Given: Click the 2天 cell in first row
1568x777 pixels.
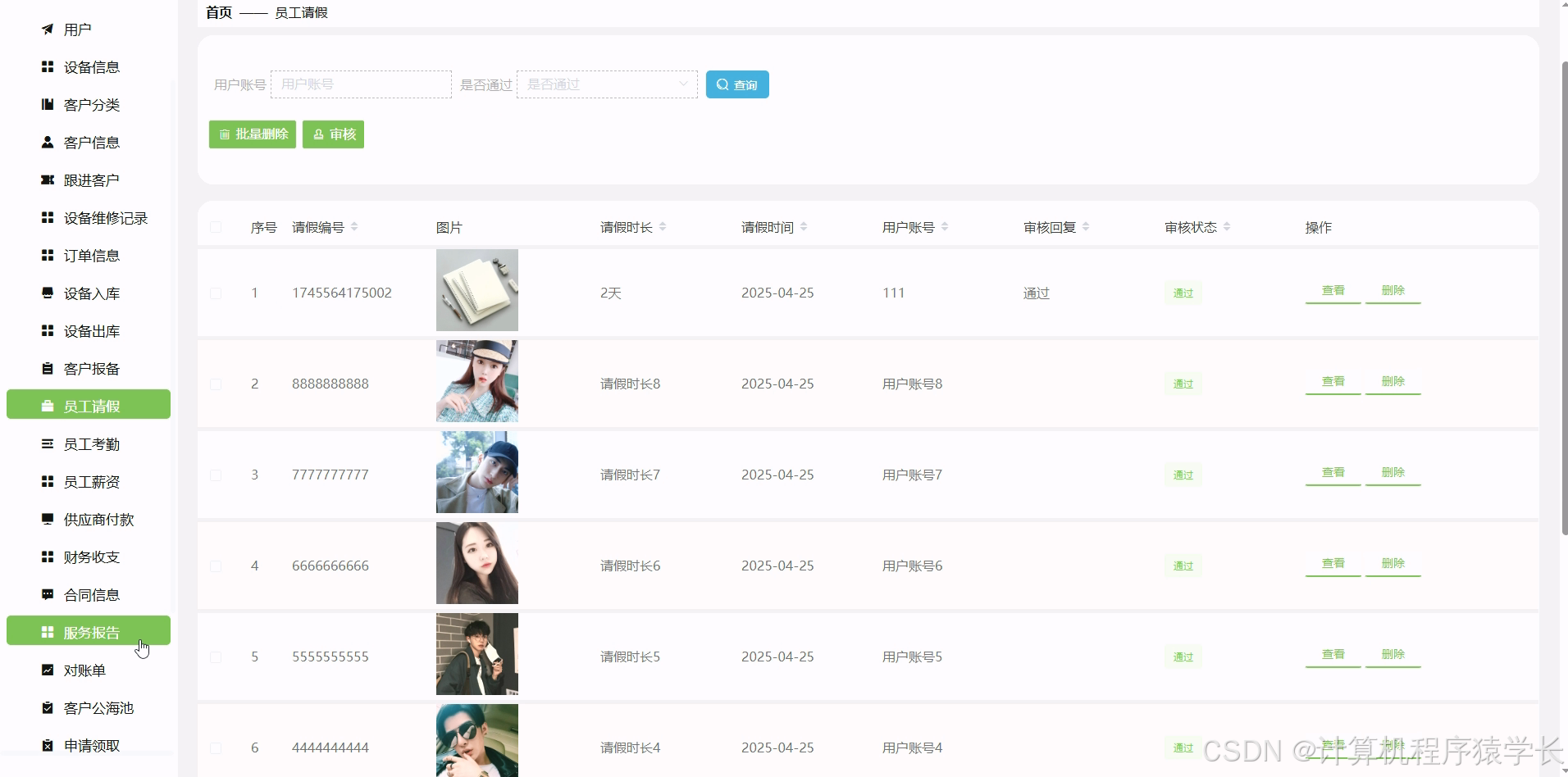Looking at the screenshot, I should (x=611, y=293).
